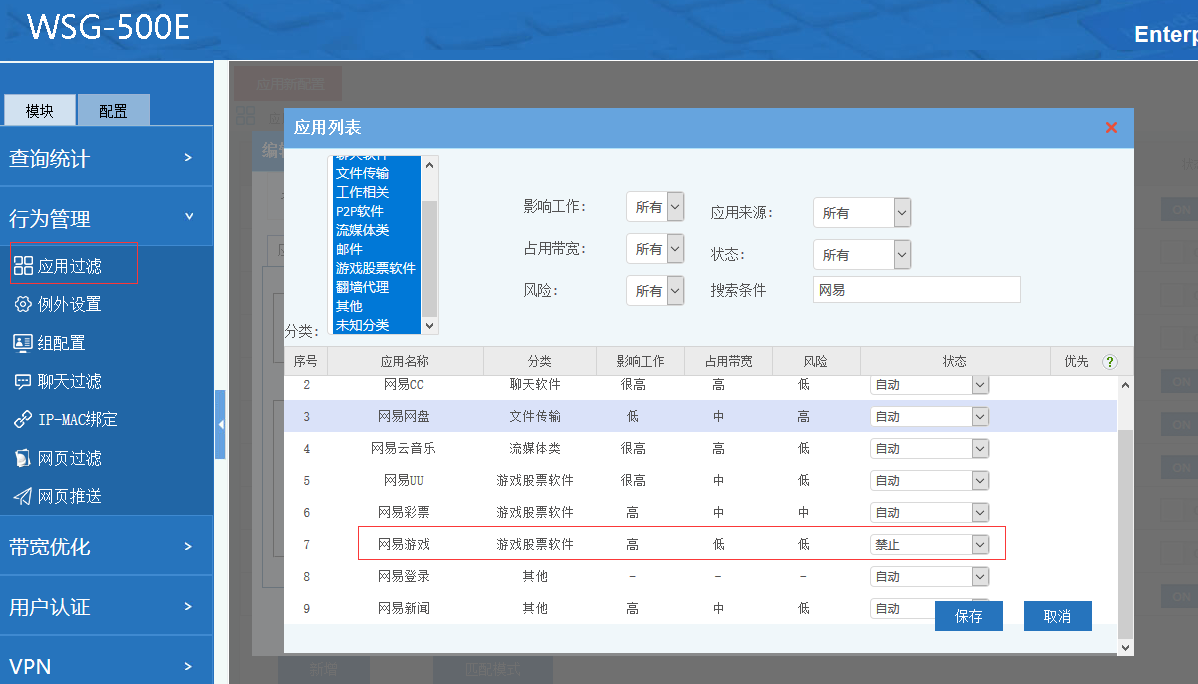Open the 影响工作 dropdown

pos(655,207)
